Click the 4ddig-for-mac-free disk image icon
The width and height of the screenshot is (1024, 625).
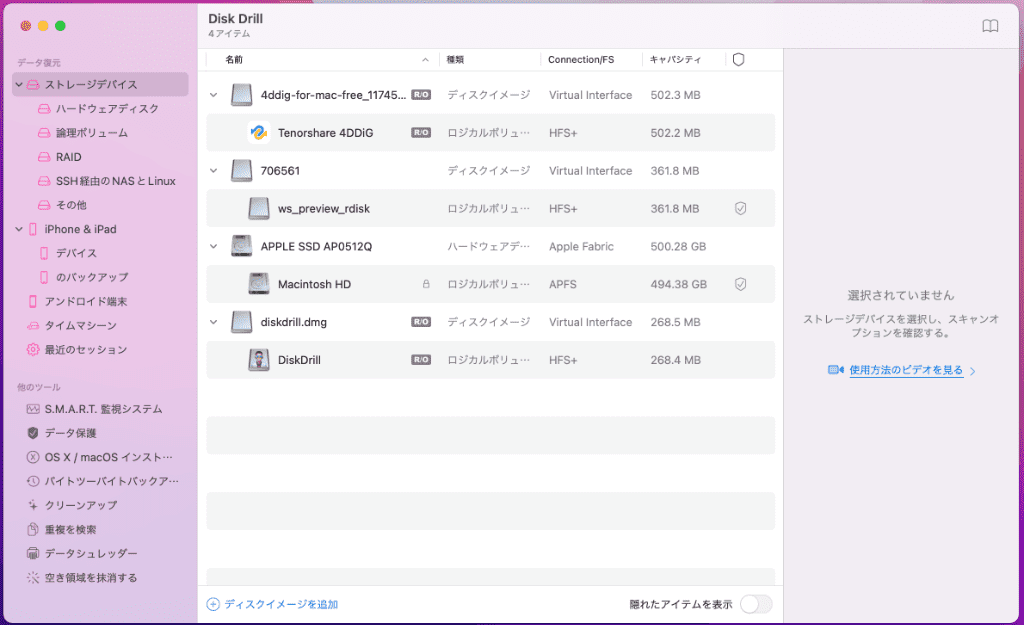tap(242, 95)
